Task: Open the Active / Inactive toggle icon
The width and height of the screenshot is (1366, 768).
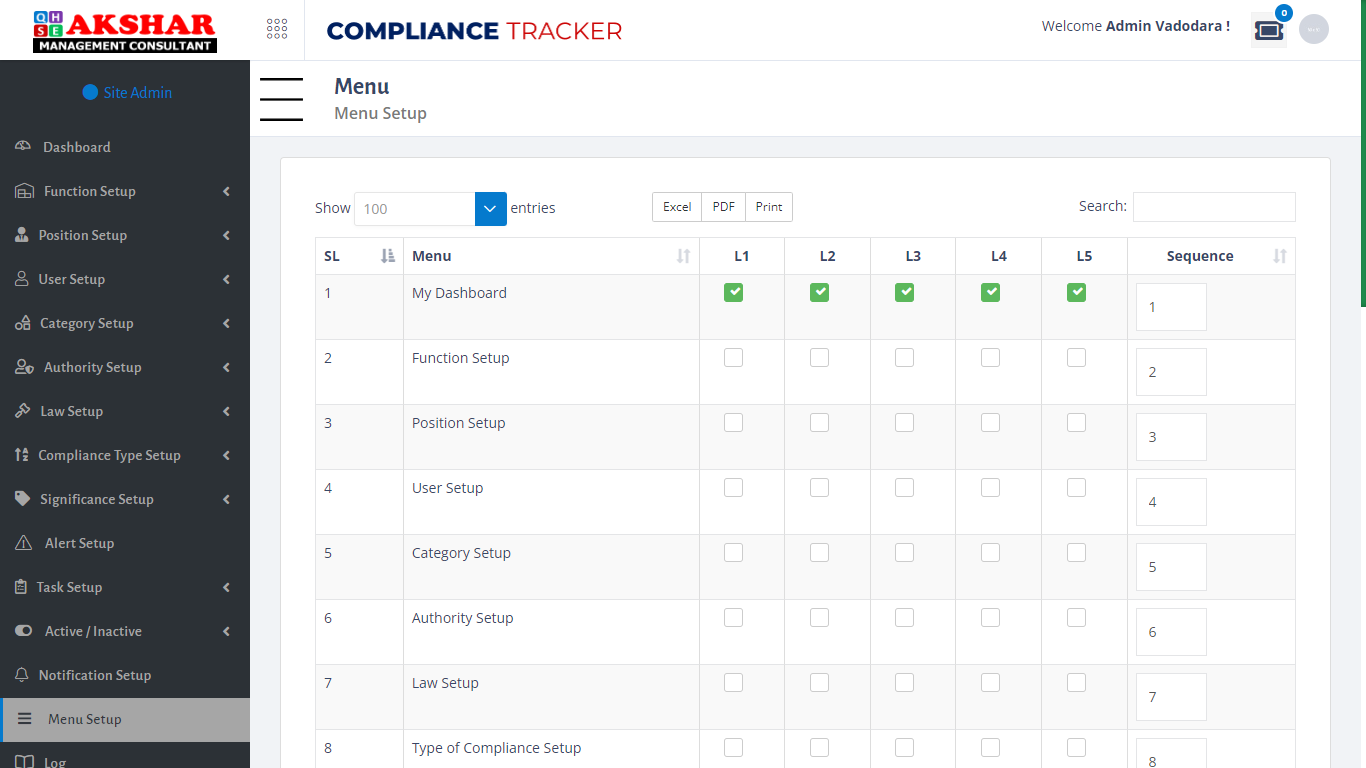Action: tap(22, 631)
